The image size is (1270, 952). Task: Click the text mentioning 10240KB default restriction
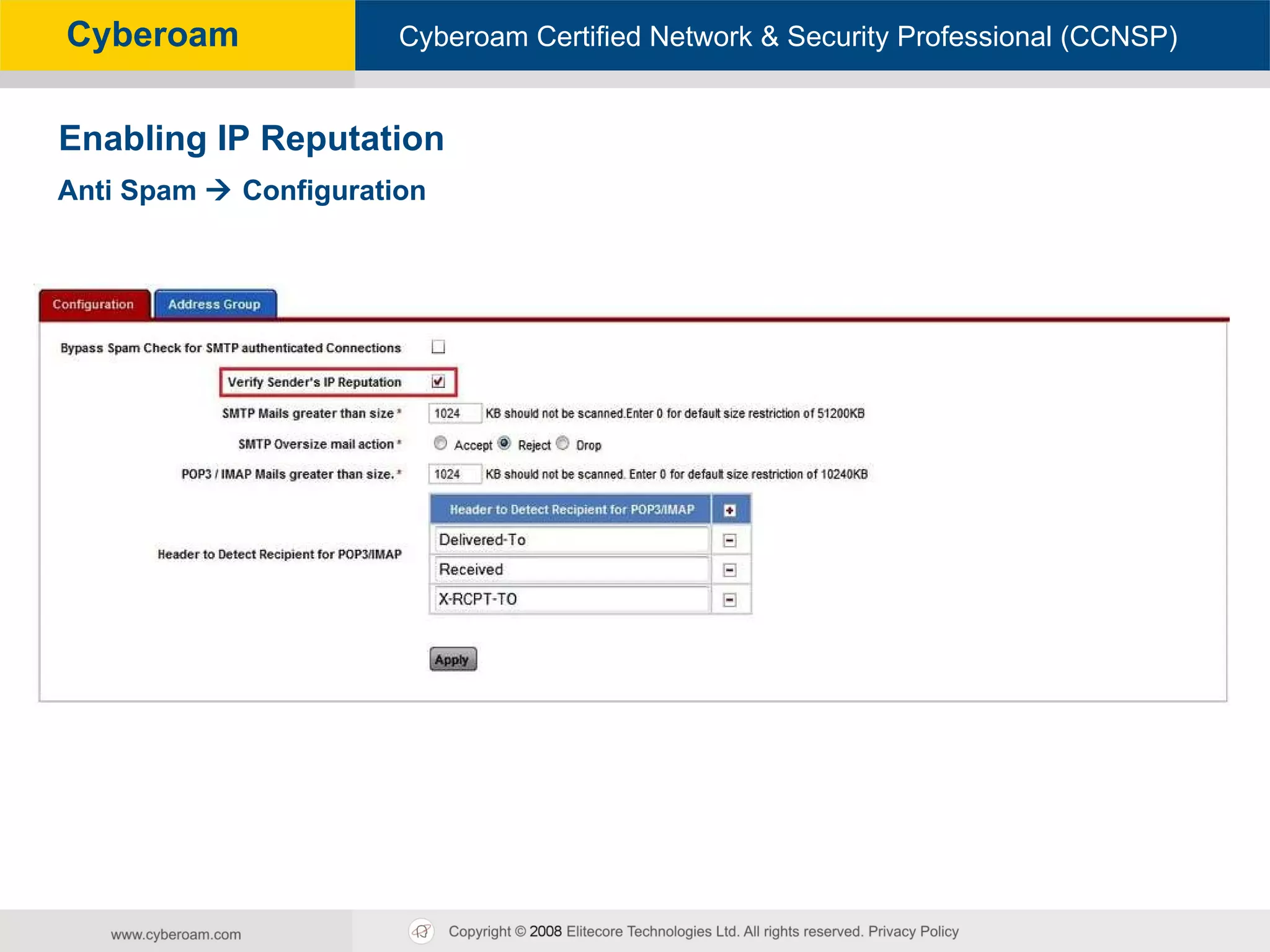[x=677, y=474]
